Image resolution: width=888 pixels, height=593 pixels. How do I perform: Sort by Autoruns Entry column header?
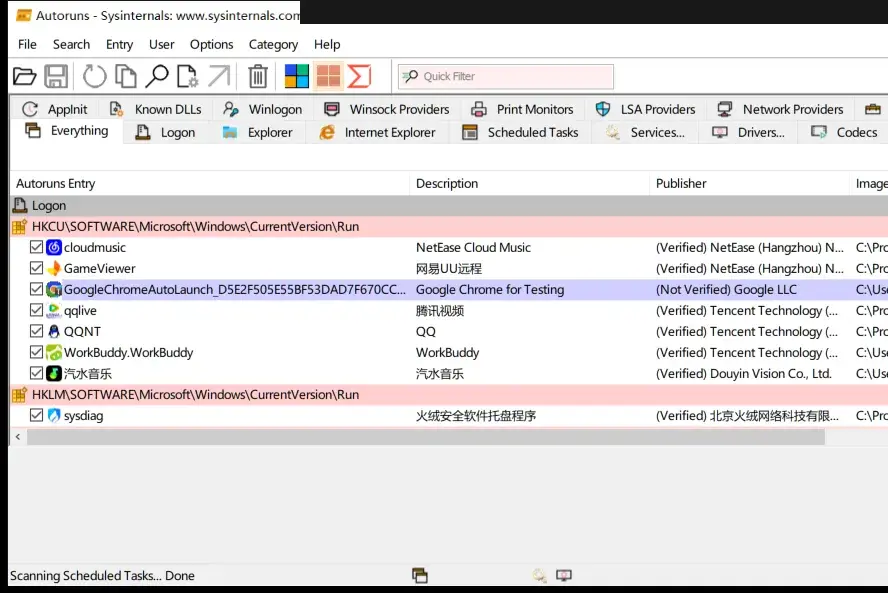[x=210, y=184]
